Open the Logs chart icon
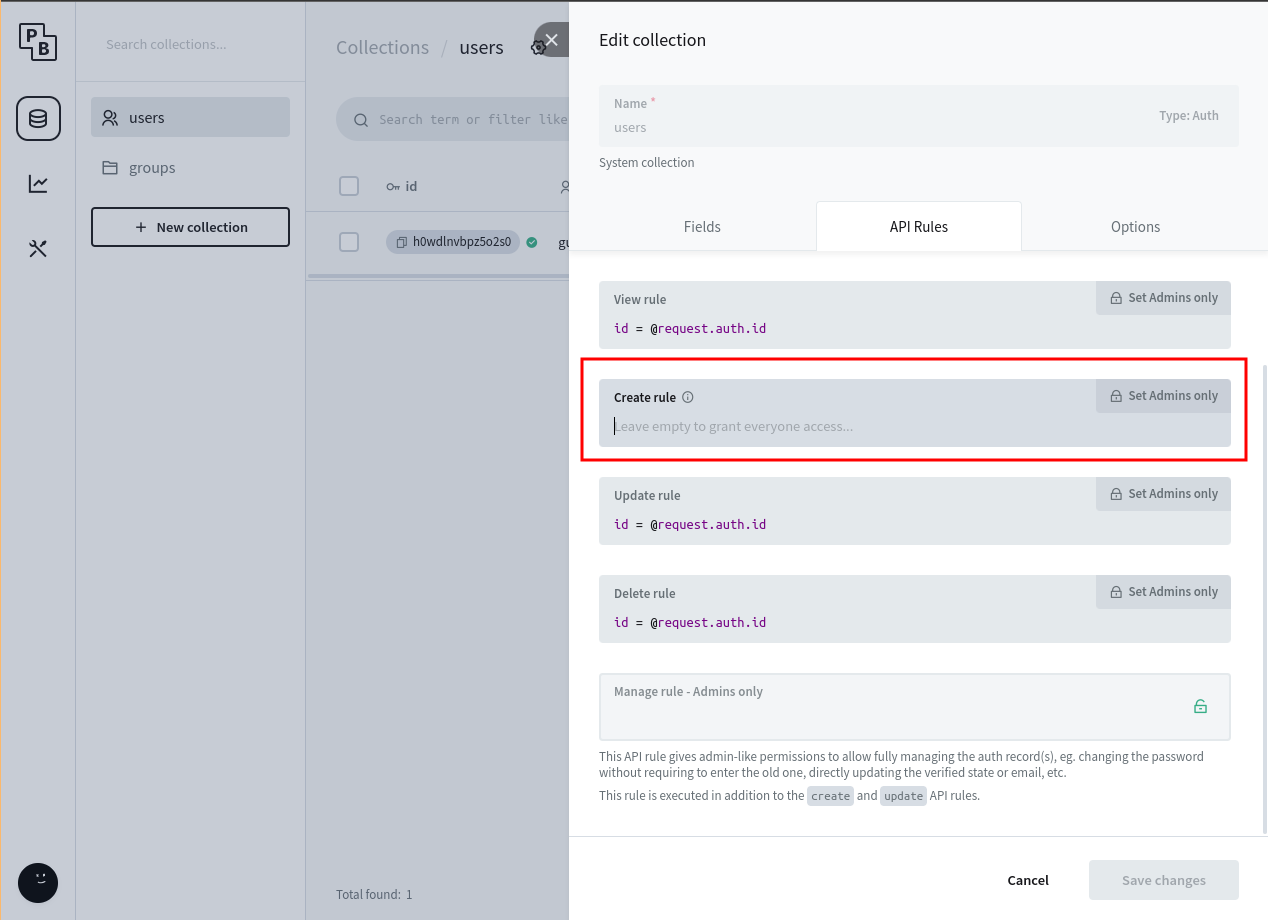Image resolution: width=1268 pixels, height=920 pixels. (x=38, y=183)
